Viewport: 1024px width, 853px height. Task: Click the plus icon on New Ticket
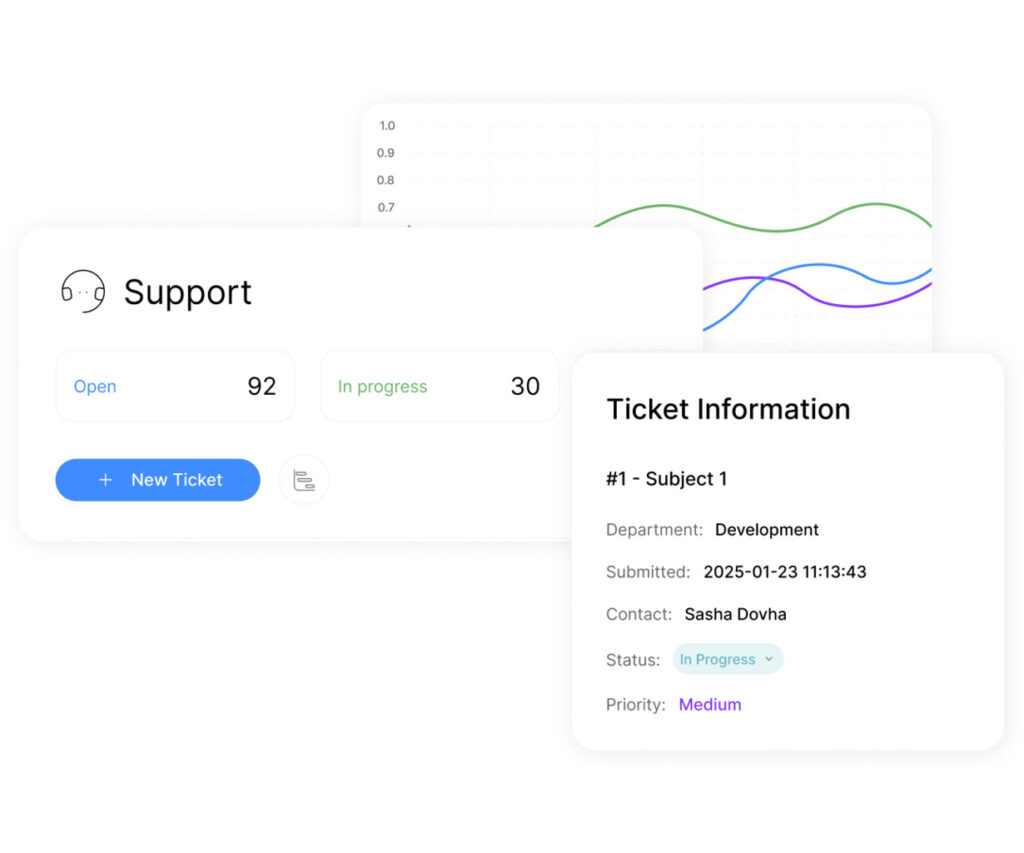pyautogui.click(x=105, y=480)
